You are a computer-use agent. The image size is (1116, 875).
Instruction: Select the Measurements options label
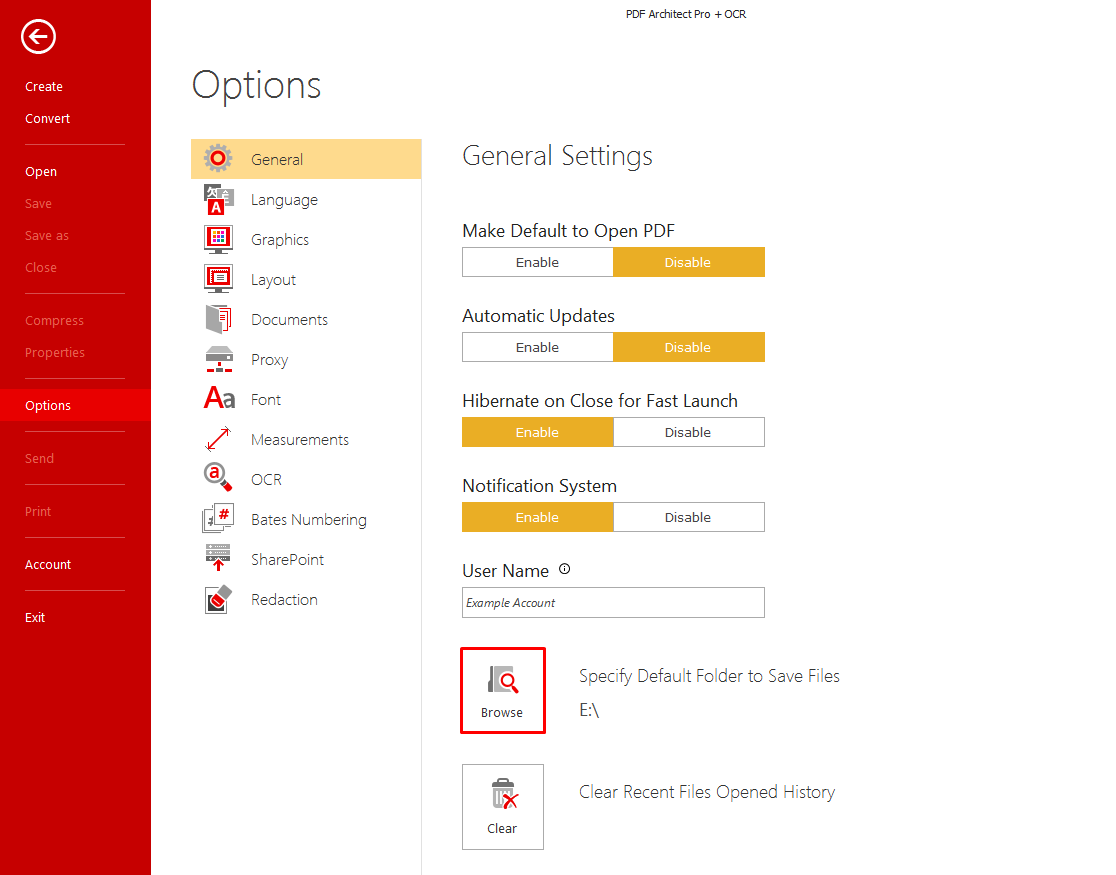coord(300,439)
